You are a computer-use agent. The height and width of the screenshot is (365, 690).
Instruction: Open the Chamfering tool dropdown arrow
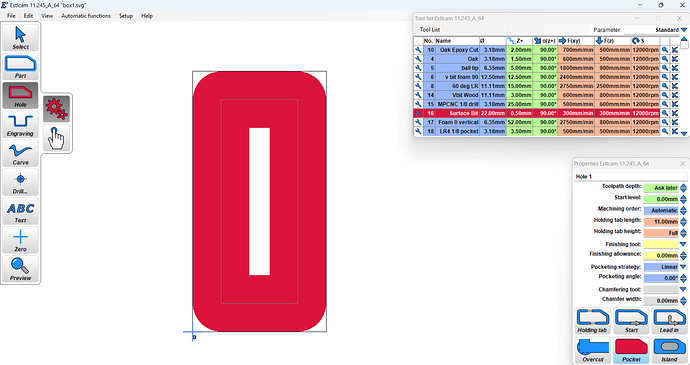(683, 289)
